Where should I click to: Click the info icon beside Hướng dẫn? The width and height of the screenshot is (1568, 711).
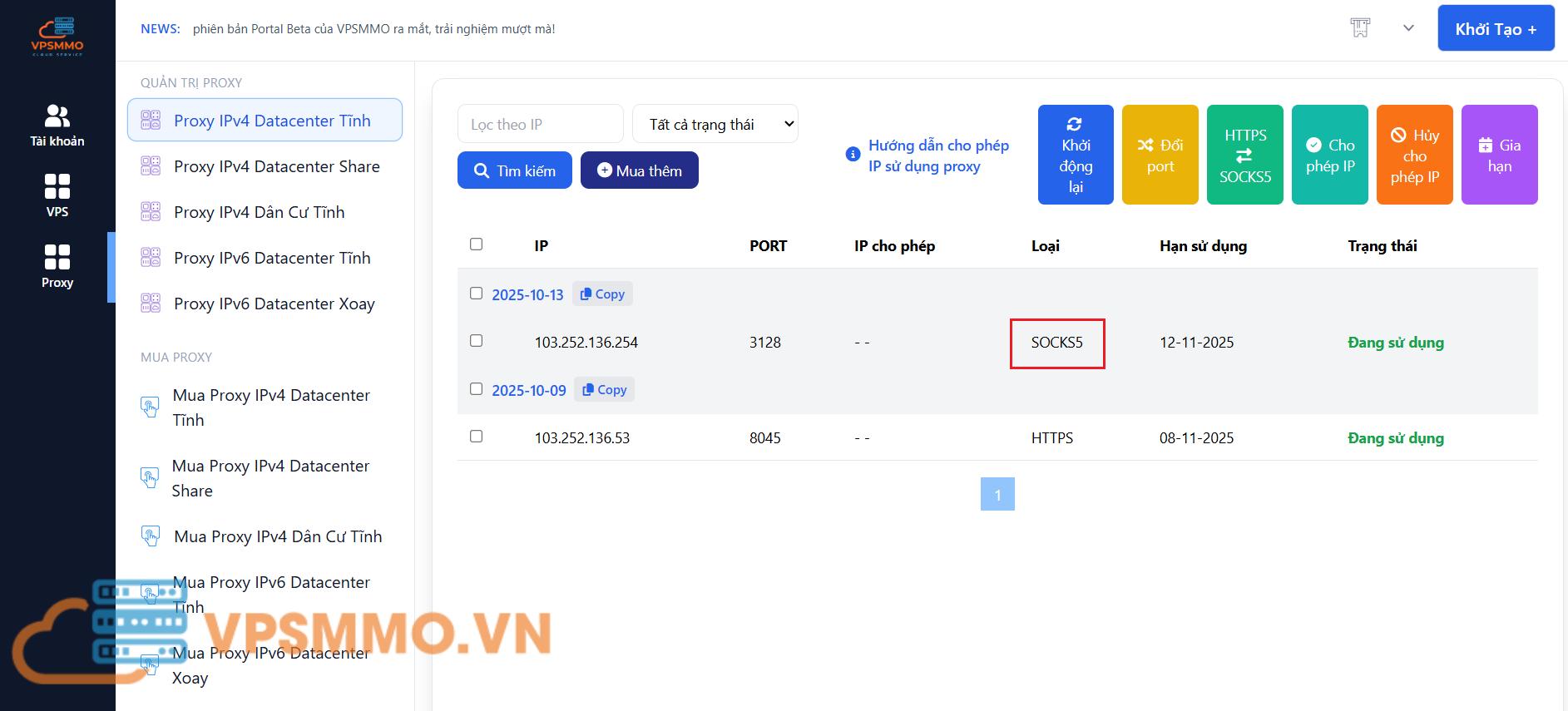(853, 154)
